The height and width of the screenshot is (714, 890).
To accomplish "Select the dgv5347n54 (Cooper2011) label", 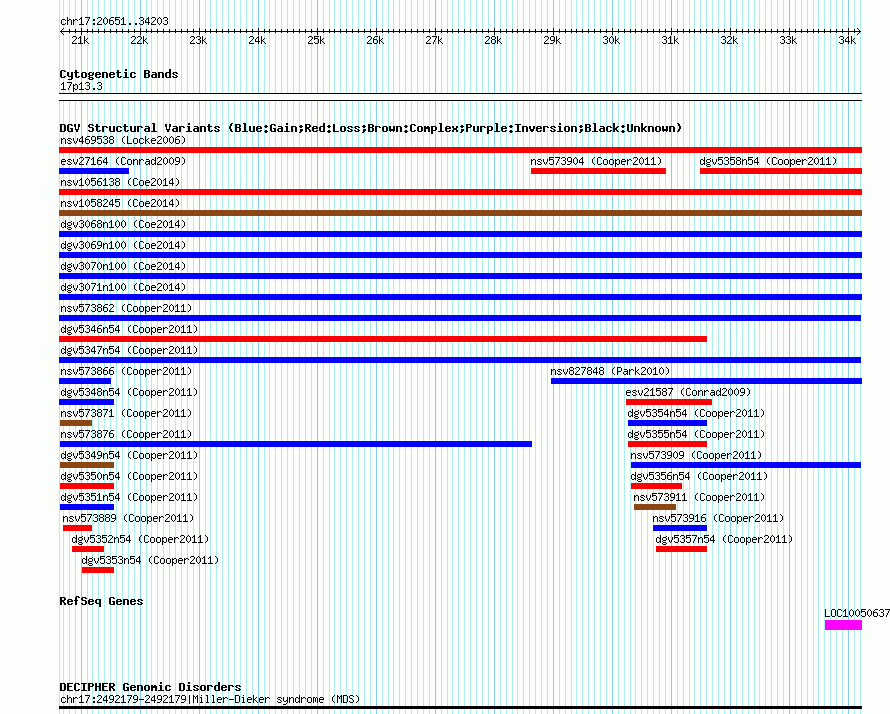I will click(129, 350).
